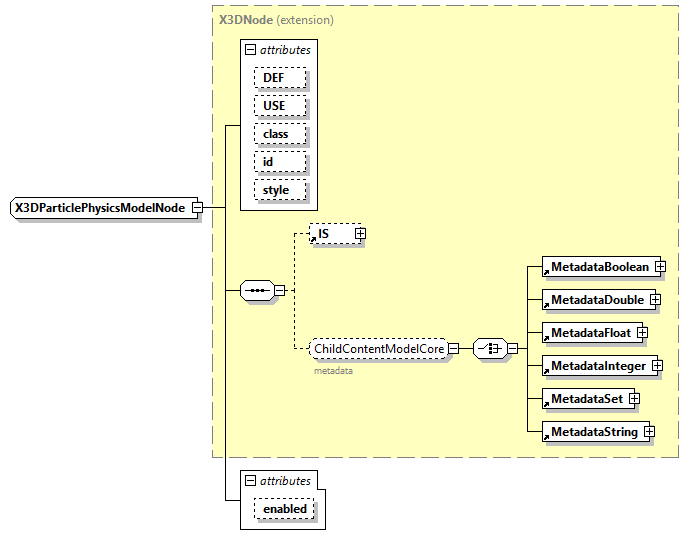Viewport: 689px width, 549px height.
Task: Click the MetadataInteger element label
Action: click(x=598, y=366)
